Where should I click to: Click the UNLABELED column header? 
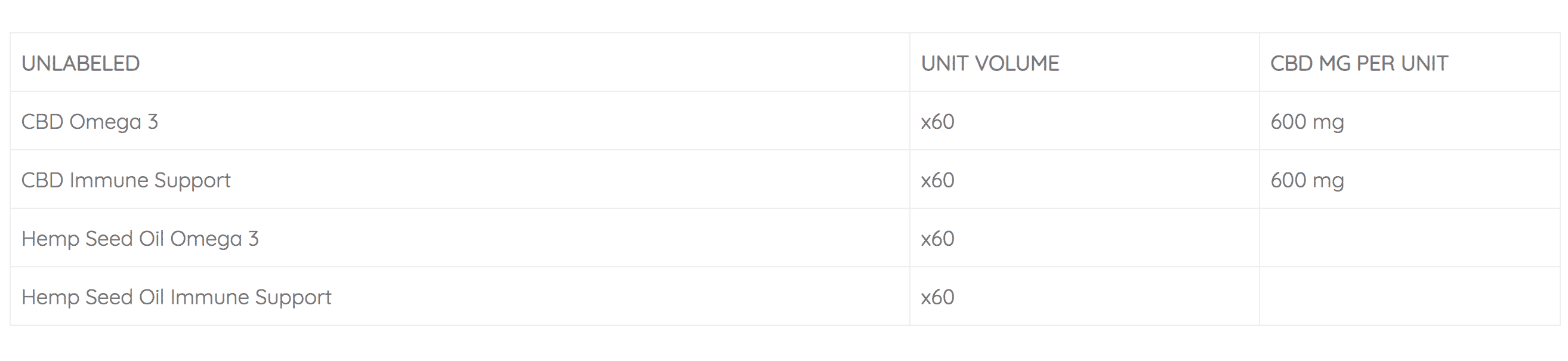(x=81, y=63)
